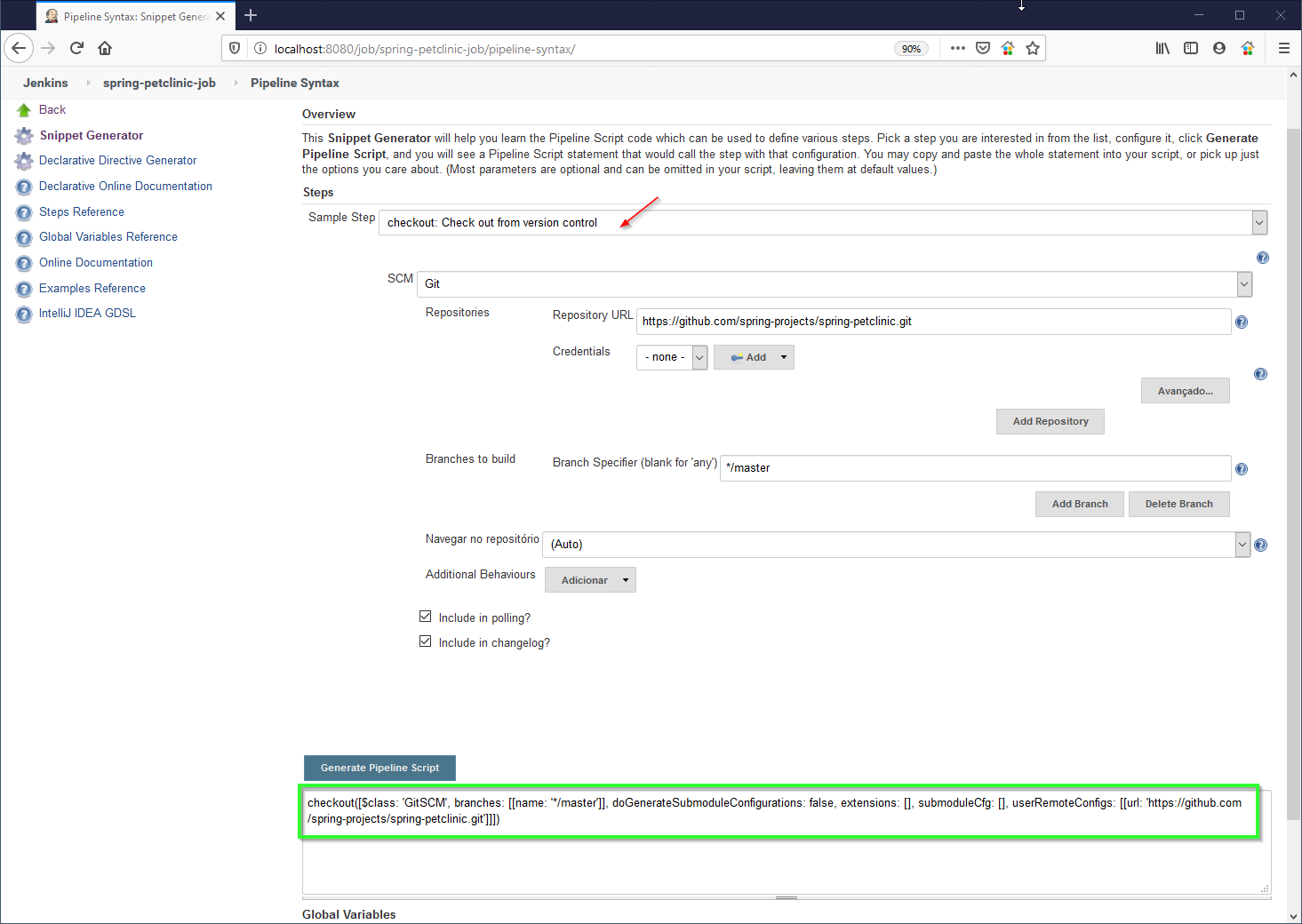The image size is (1302, 924).
Task: Open Declarative Directive Generator in sidebar
Action: 117,161
